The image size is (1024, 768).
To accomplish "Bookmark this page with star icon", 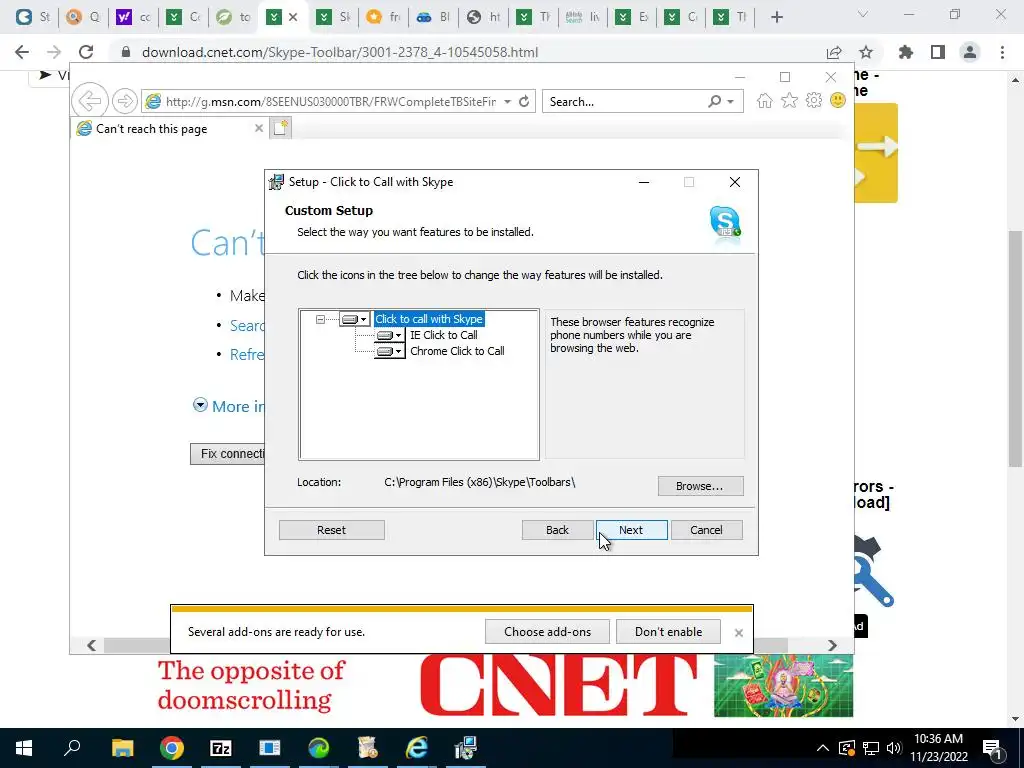I will [x=866, y=52].
